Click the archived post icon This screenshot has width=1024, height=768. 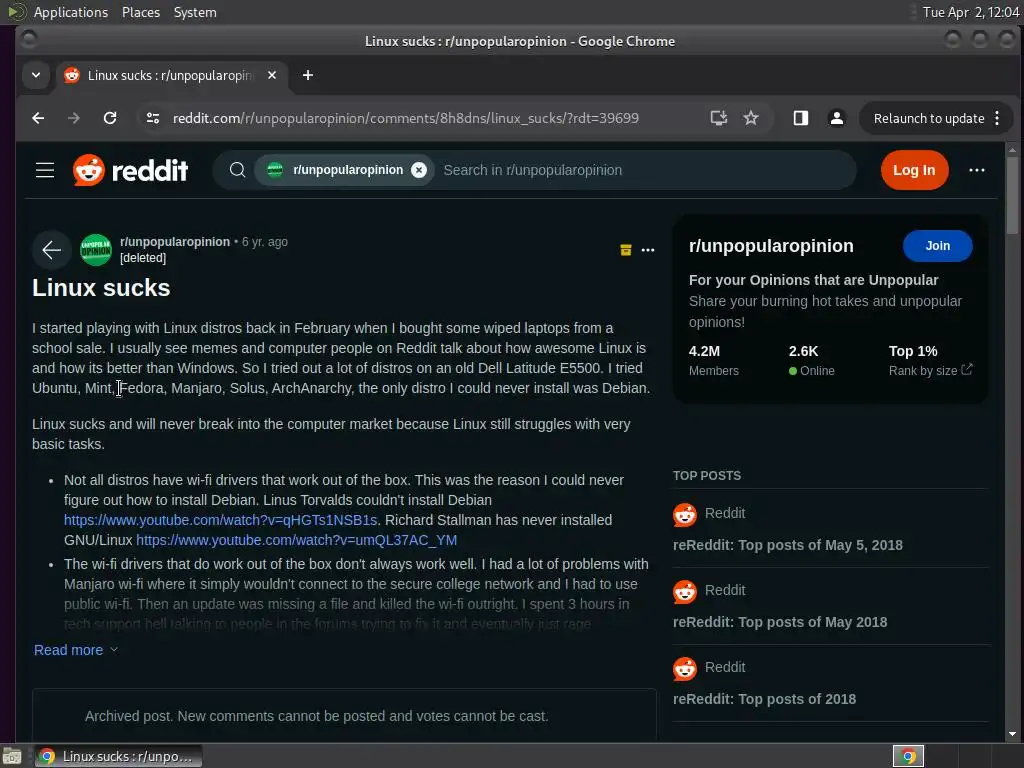[626, 249]
